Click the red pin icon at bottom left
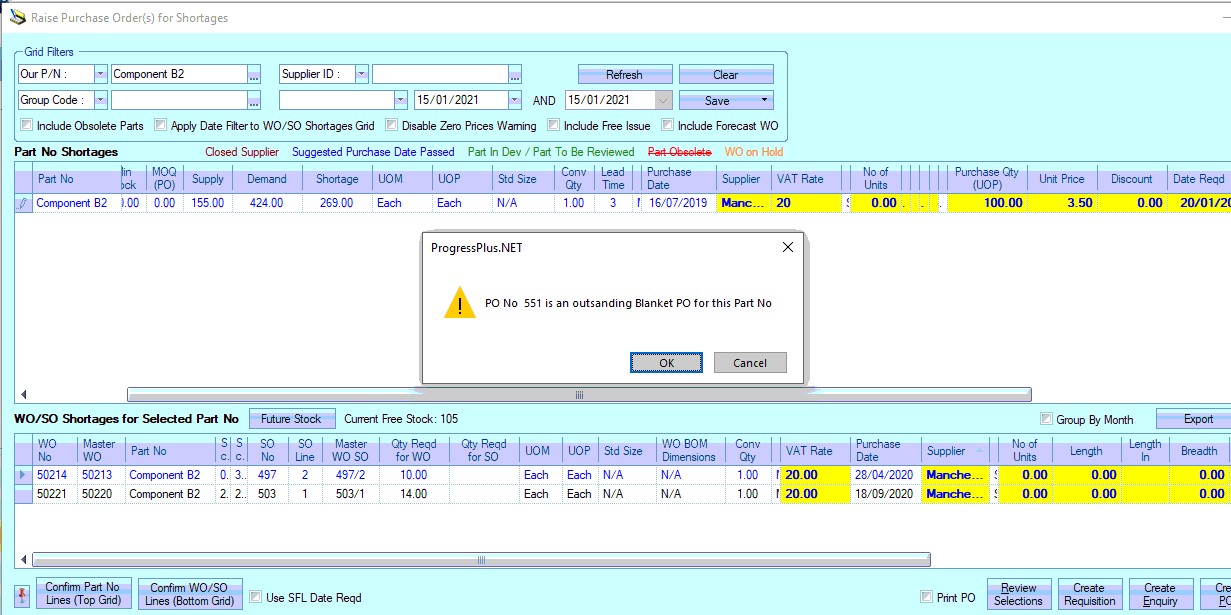This screenshot has width=1231, height=615. [23, 594]
